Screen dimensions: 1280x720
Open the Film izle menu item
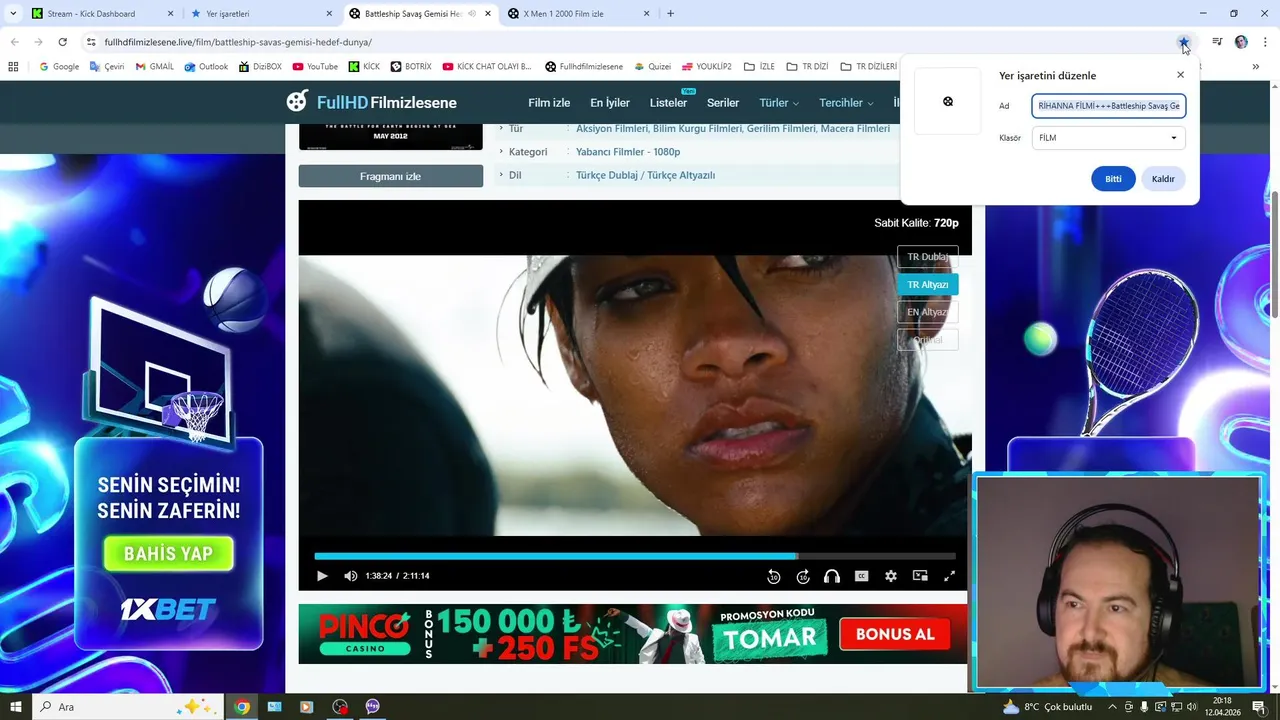(x=549, y=103)
